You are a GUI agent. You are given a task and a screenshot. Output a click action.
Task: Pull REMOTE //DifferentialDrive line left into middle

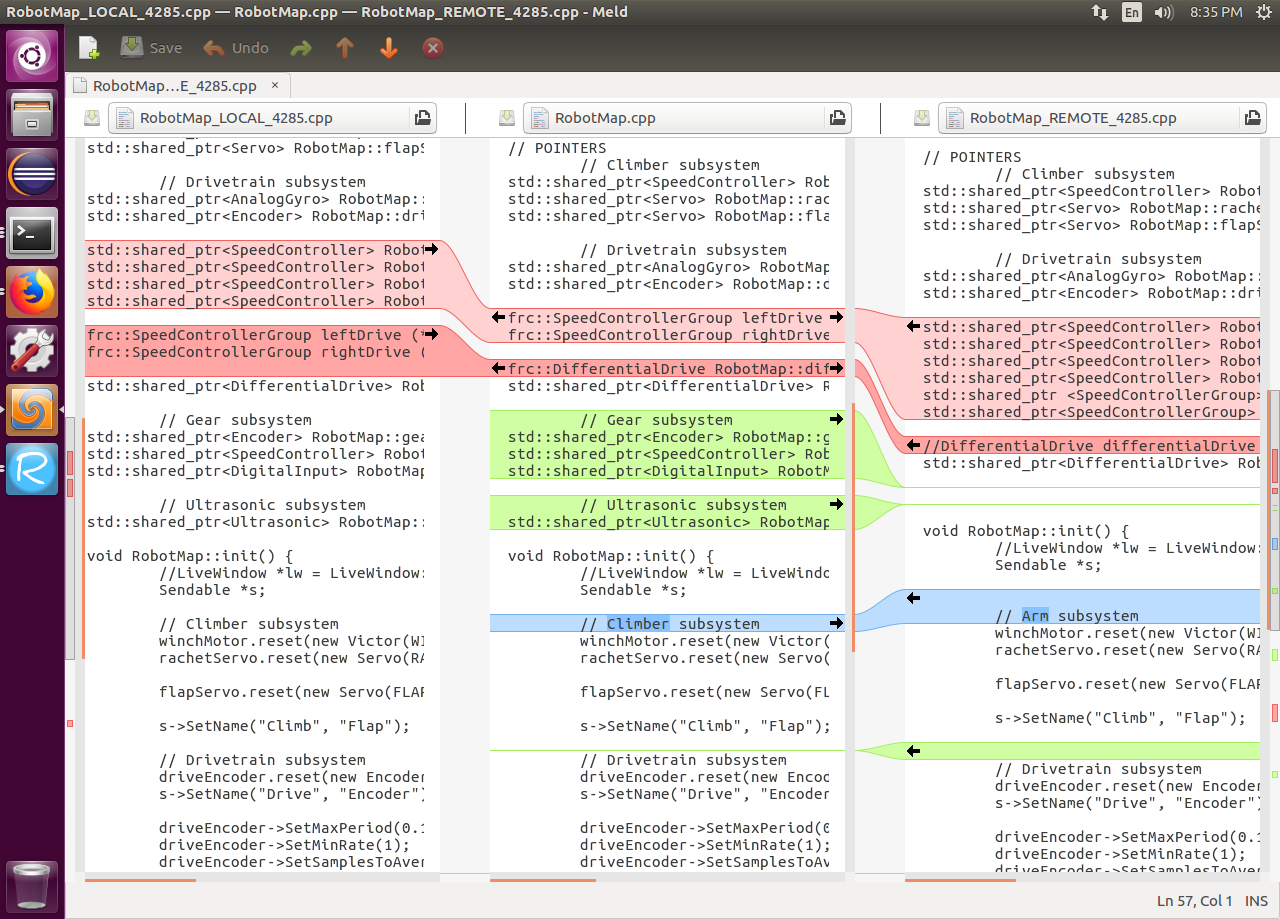point(913,445)
